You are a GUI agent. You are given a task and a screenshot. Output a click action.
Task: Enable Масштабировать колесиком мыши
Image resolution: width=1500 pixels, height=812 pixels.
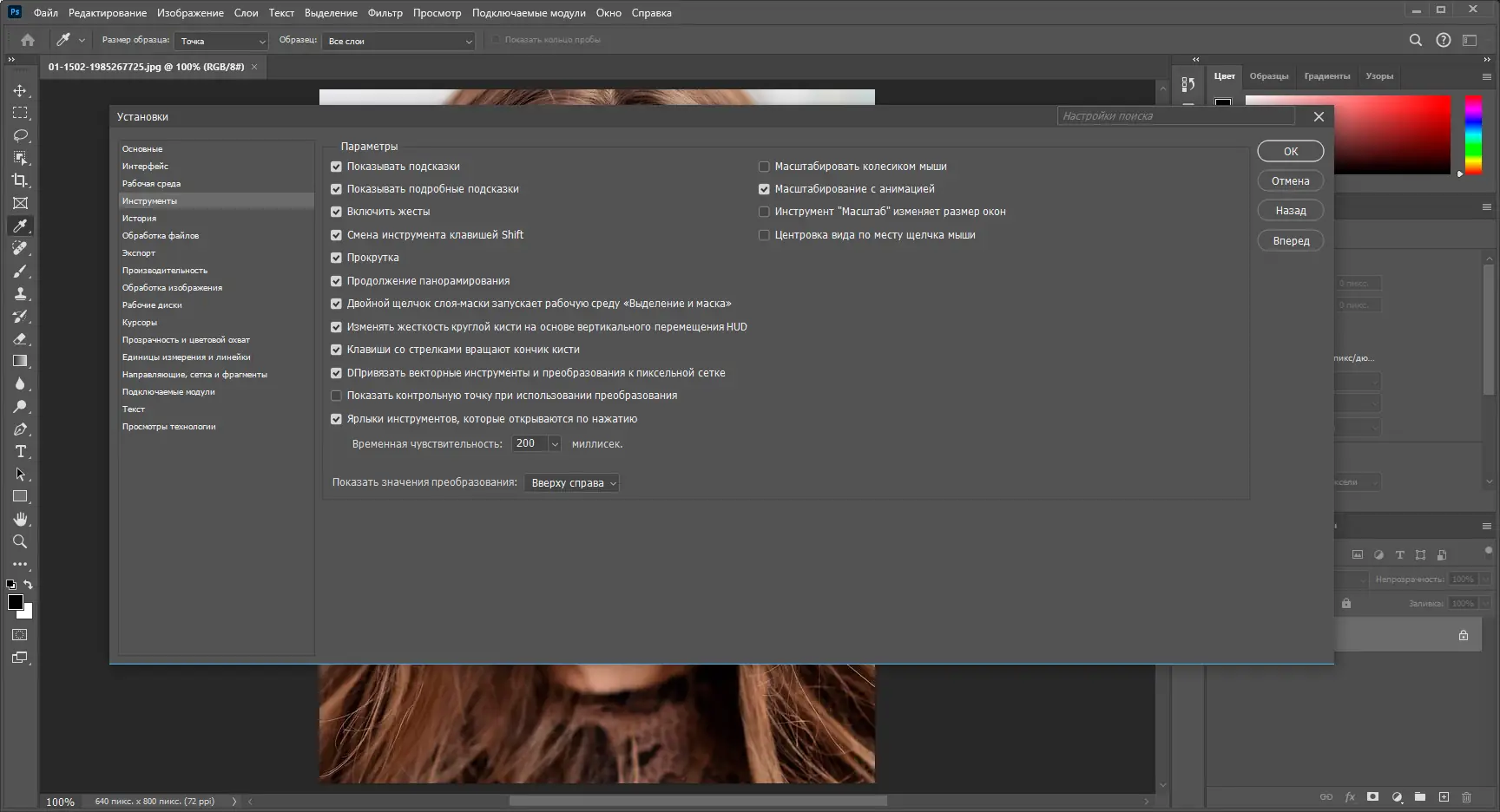[764, 166]
